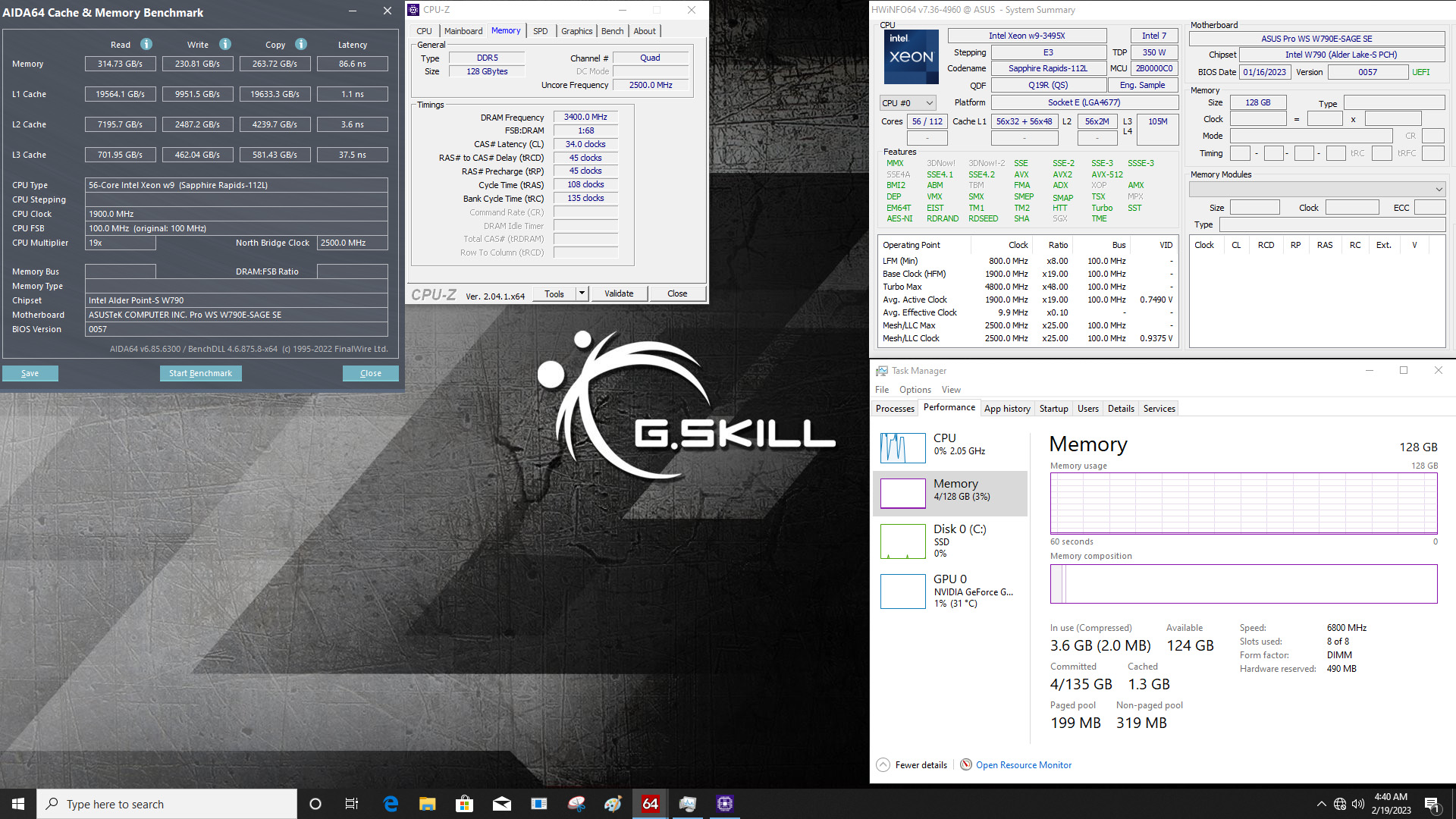The image size is (1456, 819).
Task: Open File Explorer from taskbar
Action: click(x=428, y=804)
